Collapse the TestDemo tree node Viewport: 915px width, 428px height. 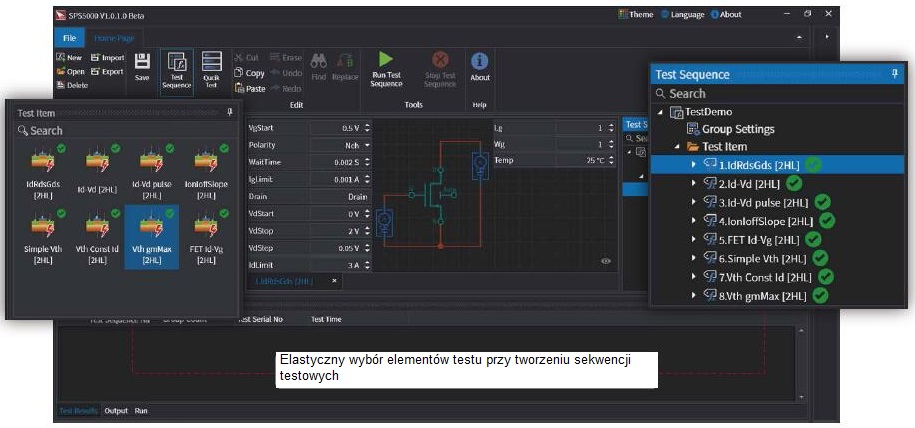pyautogui.click(x=660, y=112)
